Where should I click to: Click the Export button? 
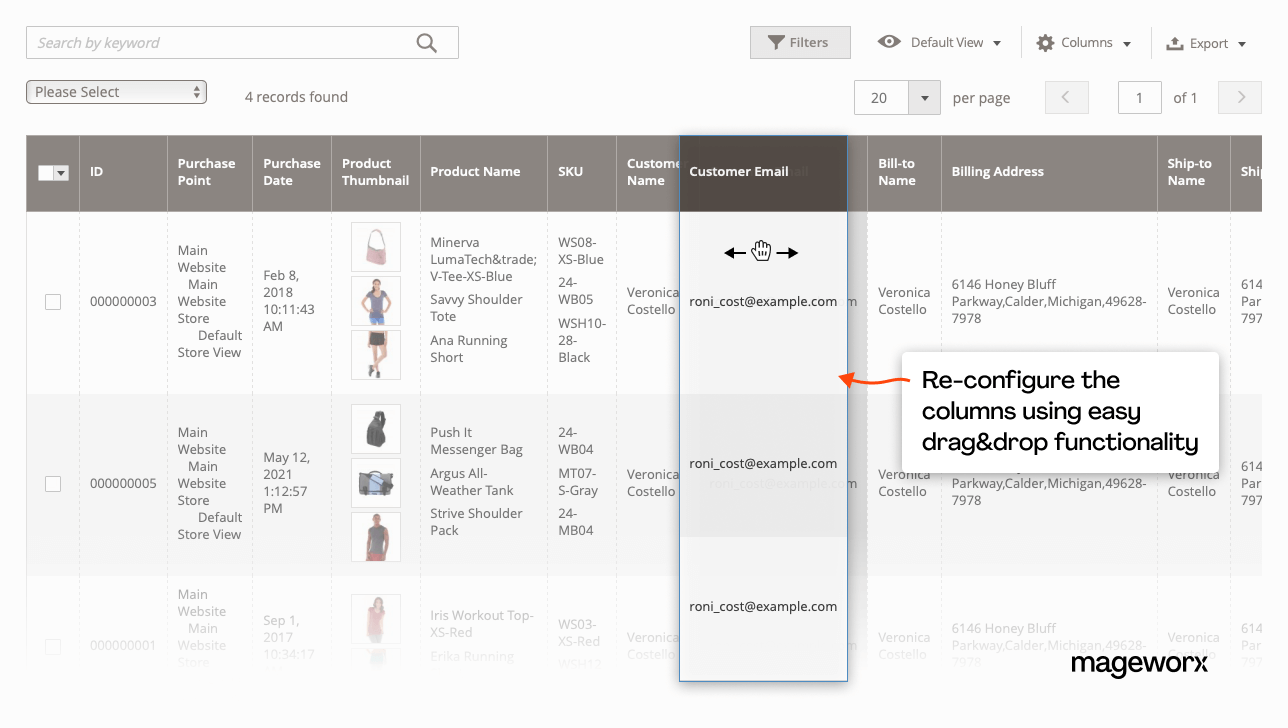[1206, 43]
